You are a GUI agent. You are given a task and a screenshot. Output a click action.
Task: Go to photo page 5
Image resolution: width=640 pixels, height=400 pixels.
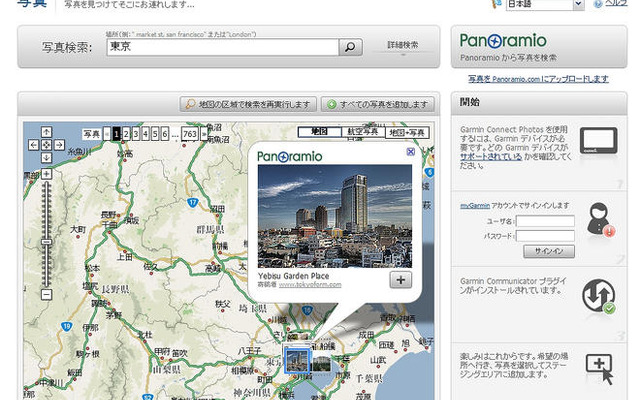[155, 134]
